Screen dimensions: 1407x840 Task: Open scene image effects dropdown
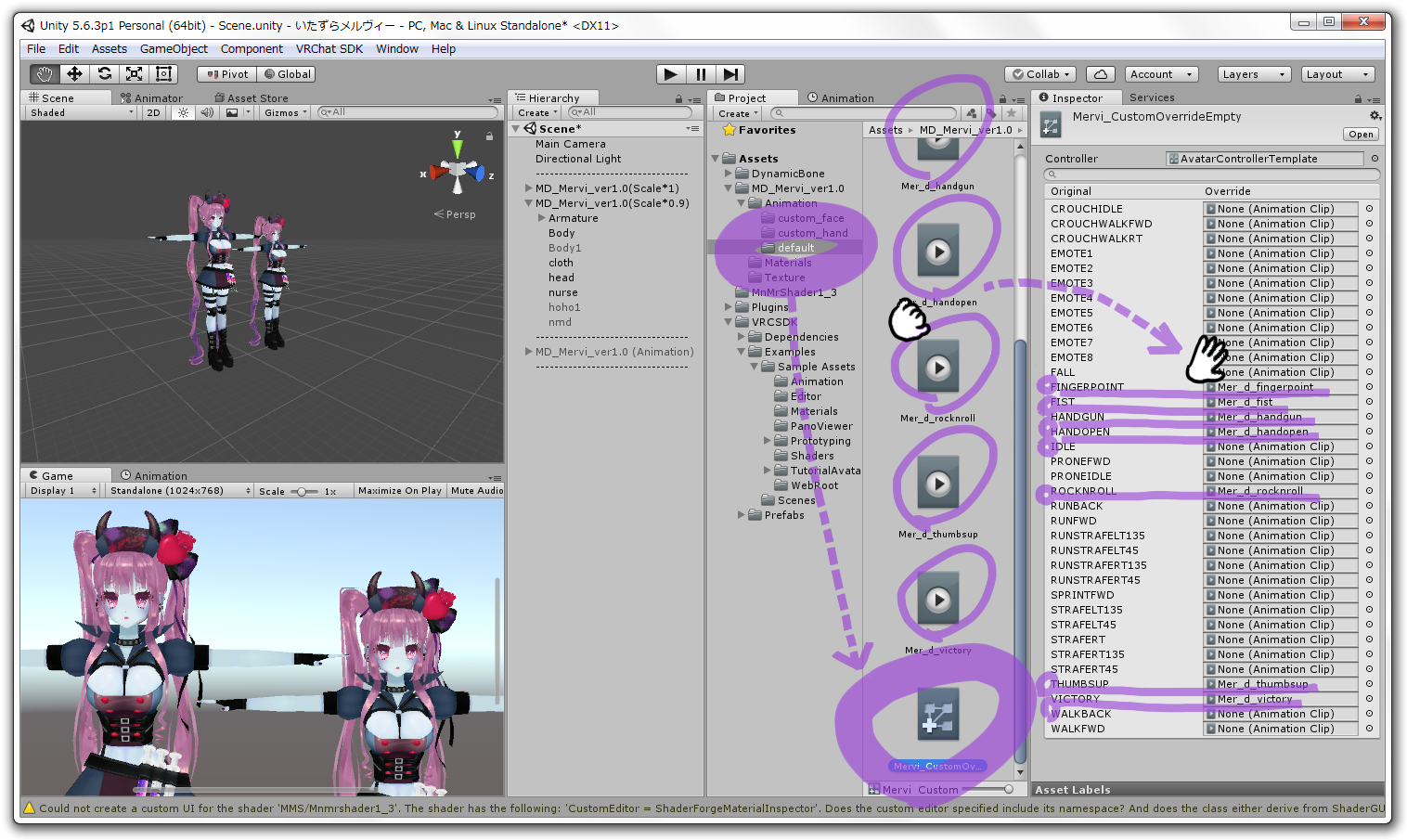[x=239, y=112]
